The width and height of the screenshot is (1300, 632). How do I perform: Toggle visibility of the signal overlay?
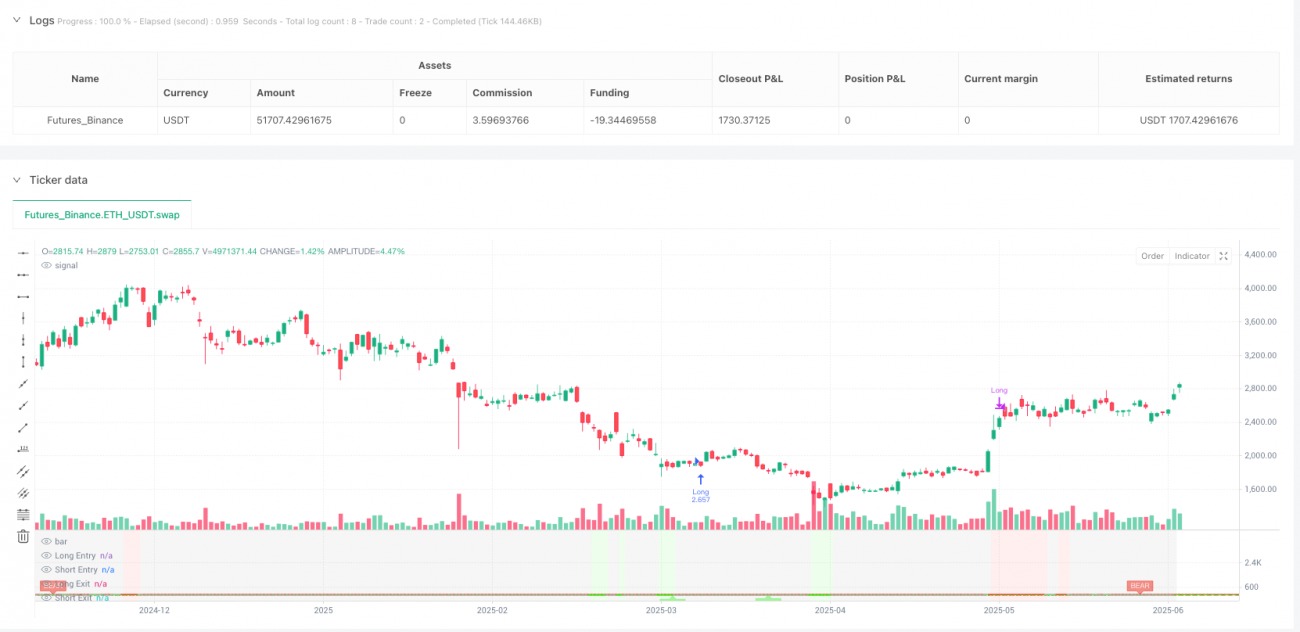click(x=45, y=264)
